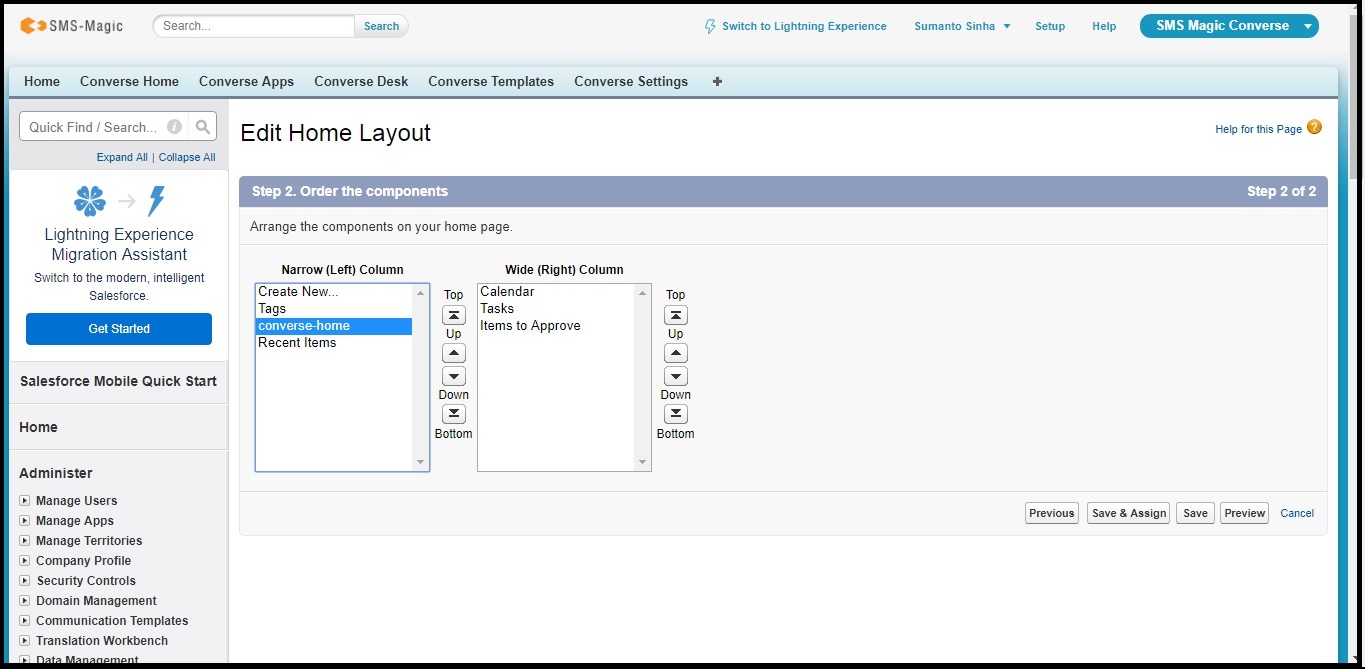The height and width of the screenshot is (669, 1365).
Task: Expand the Security Controls section
Action: click(25, 581)
